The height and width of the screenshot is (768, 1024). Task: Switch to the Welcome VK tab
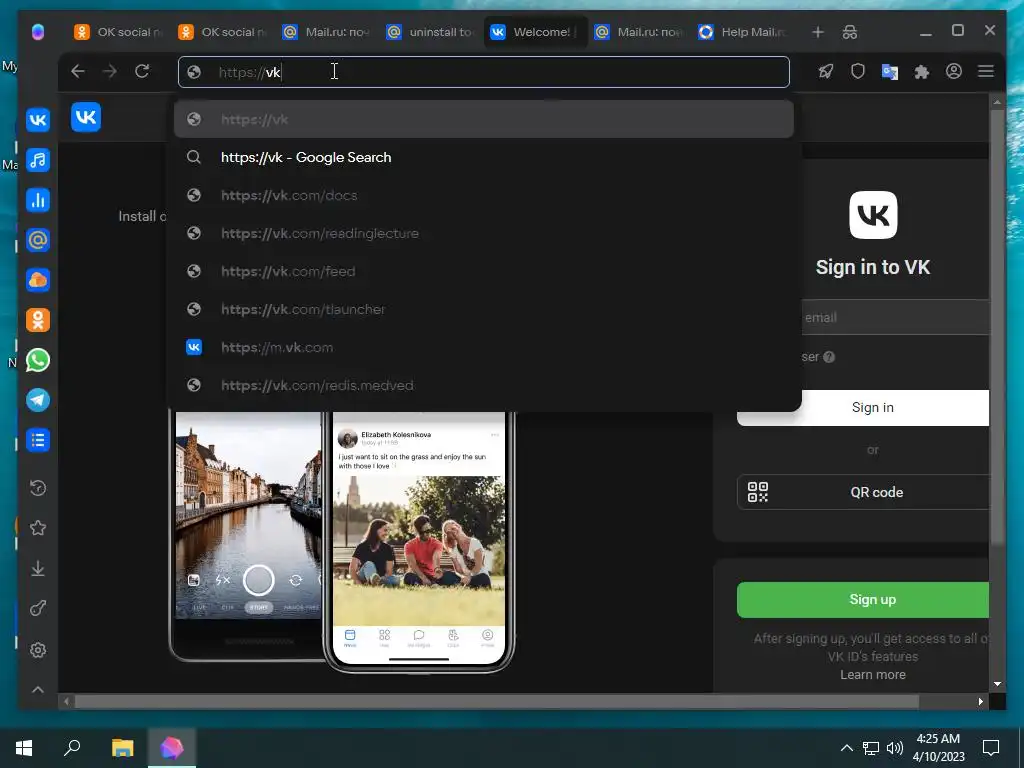tap(536, 32)
